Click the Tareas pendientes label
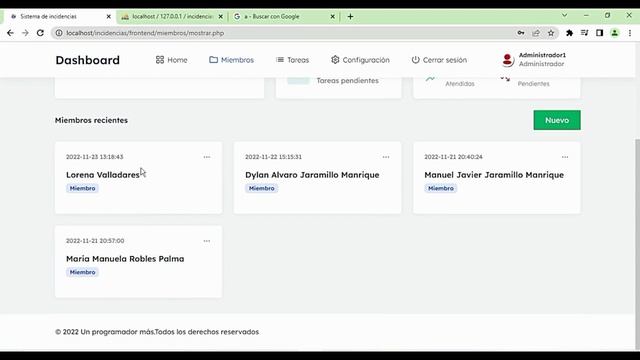 (348, 80)
